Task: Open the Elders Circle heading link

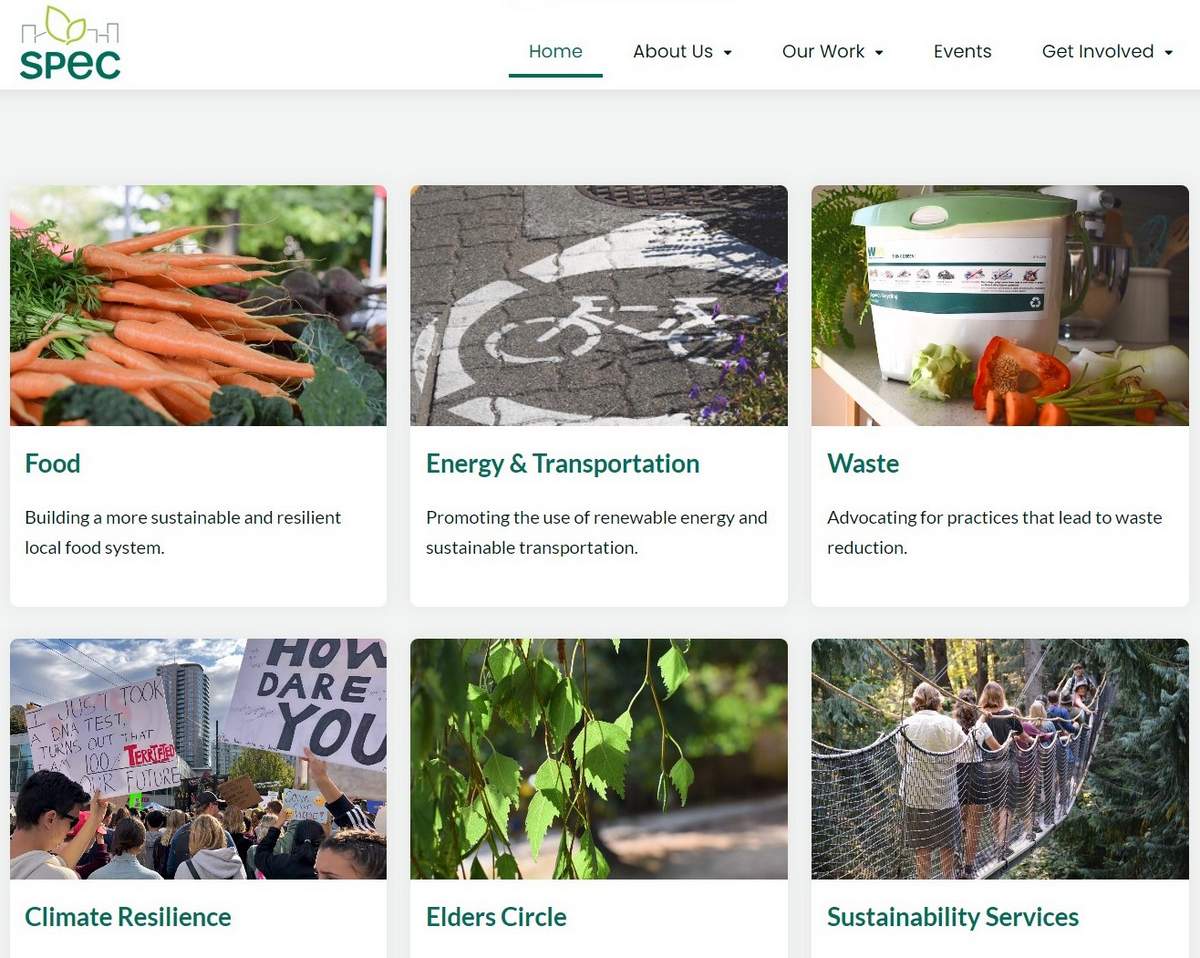Action: pyautogui.click(x=496, y=917)
